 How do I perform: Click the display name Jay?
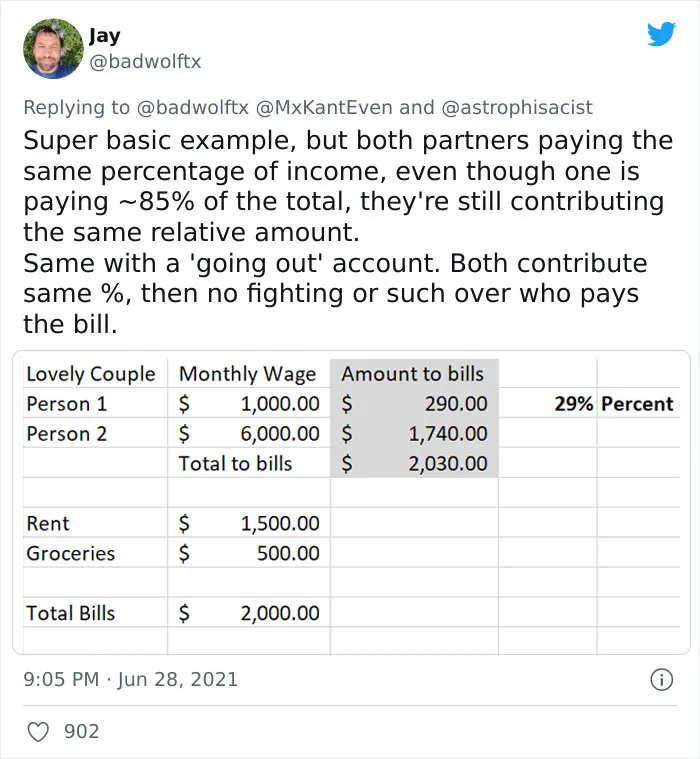105,35
